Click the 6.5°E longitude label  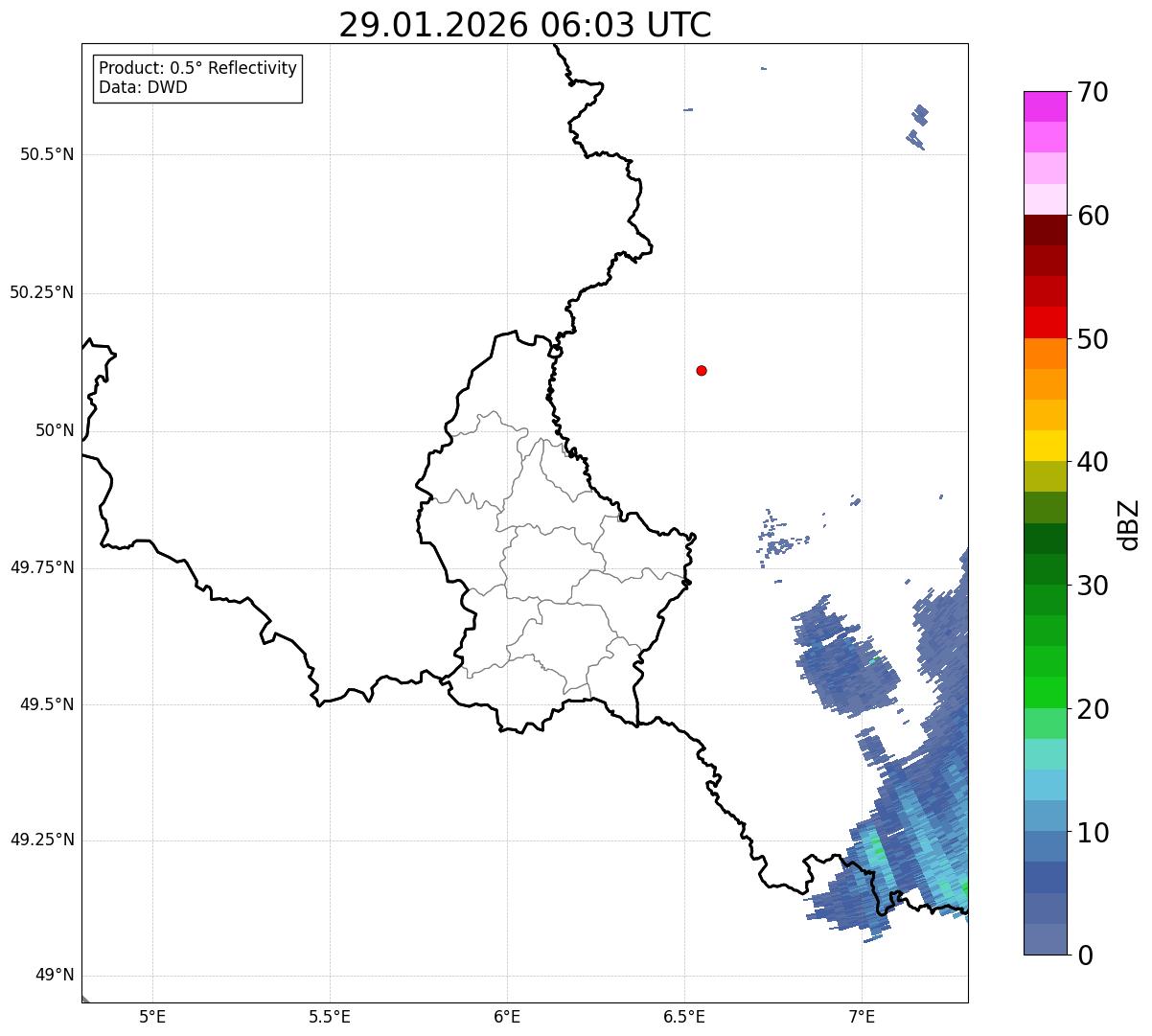(x=684, y=1017)
